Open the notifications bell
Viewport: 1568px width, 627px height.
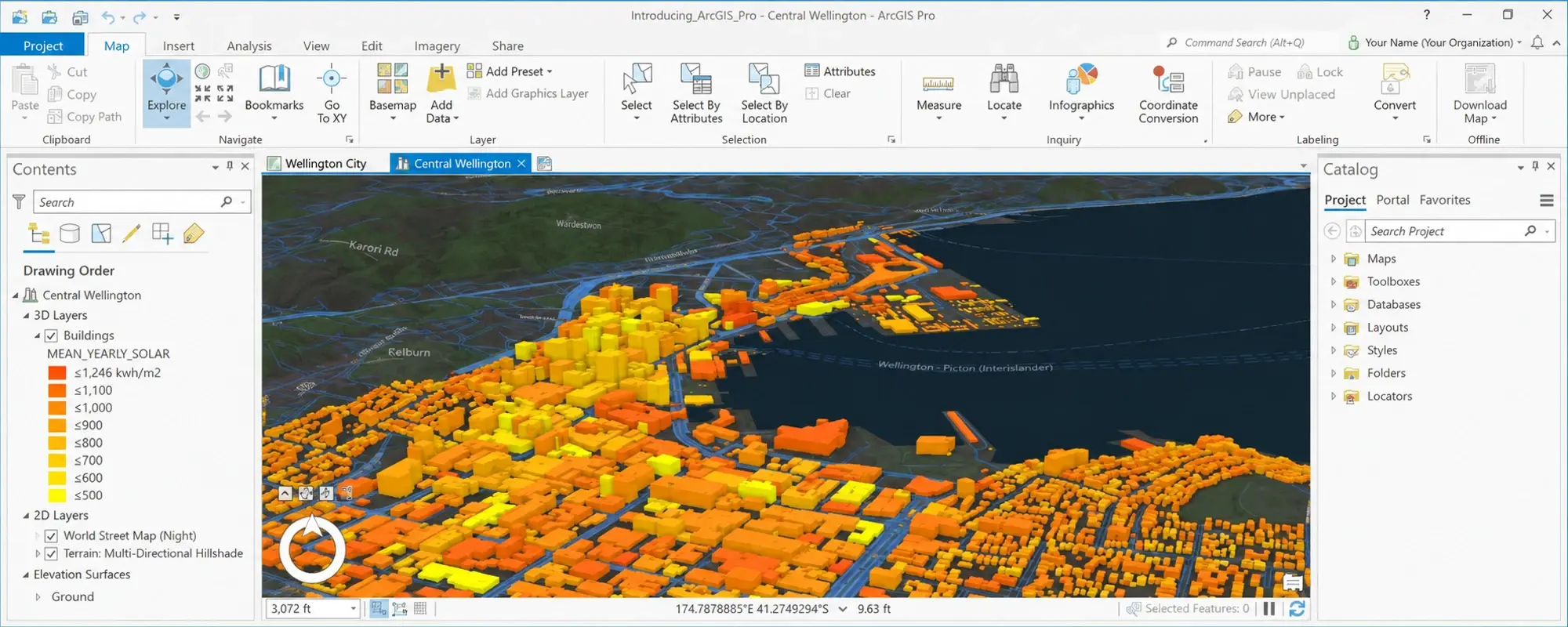1537,43
